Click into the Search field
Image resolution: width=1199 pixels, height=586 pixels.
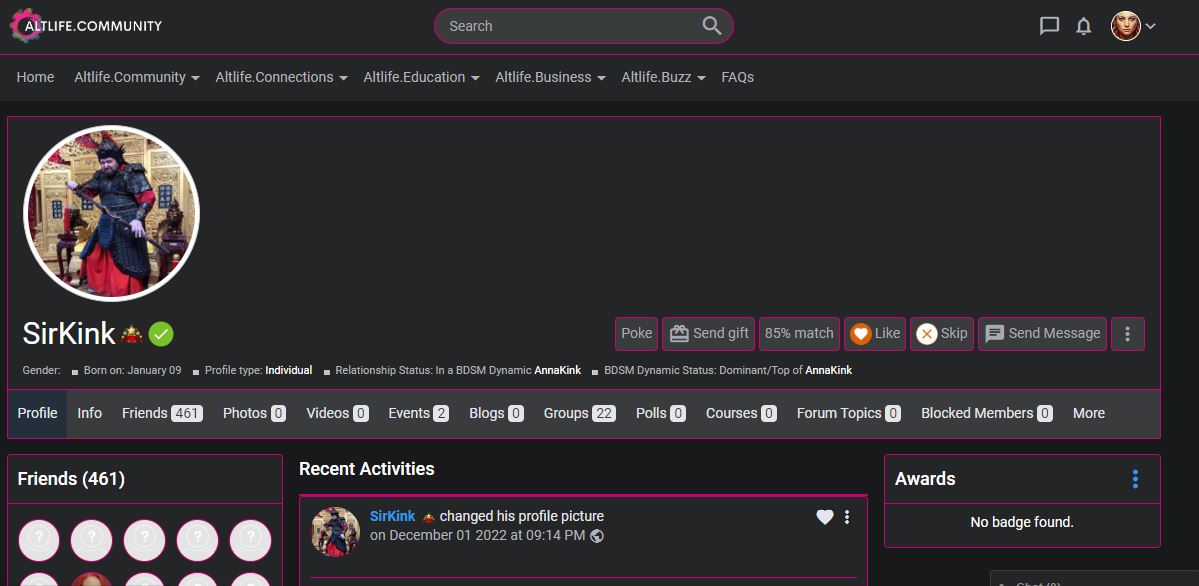(570, 26)
